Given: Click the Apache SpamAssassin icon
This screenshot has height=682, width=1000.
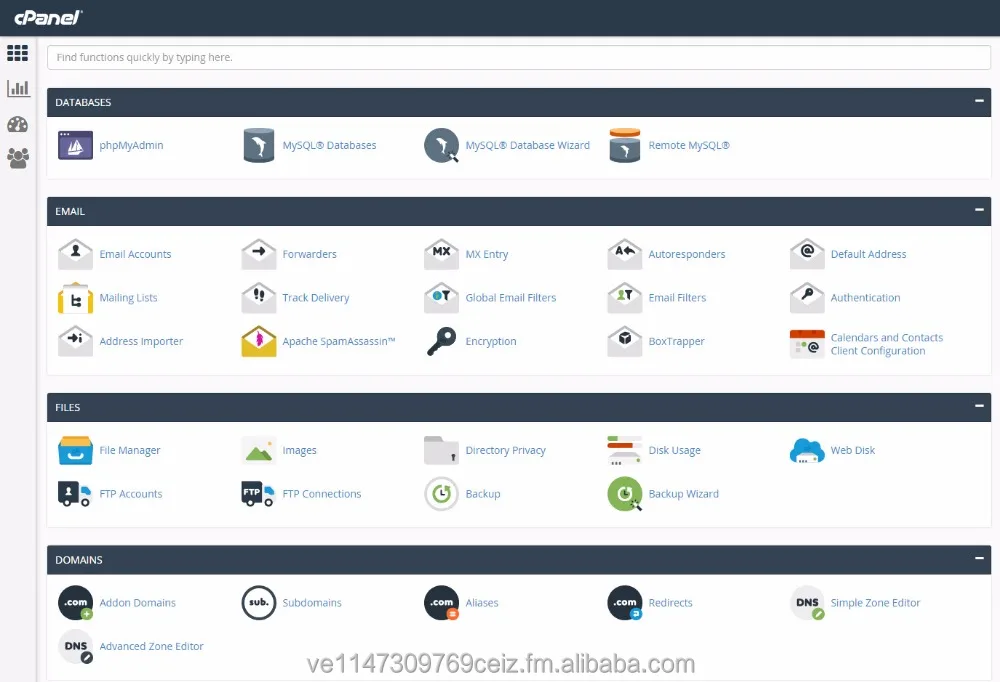Looking at the screenshot, I should pos(259,341).
